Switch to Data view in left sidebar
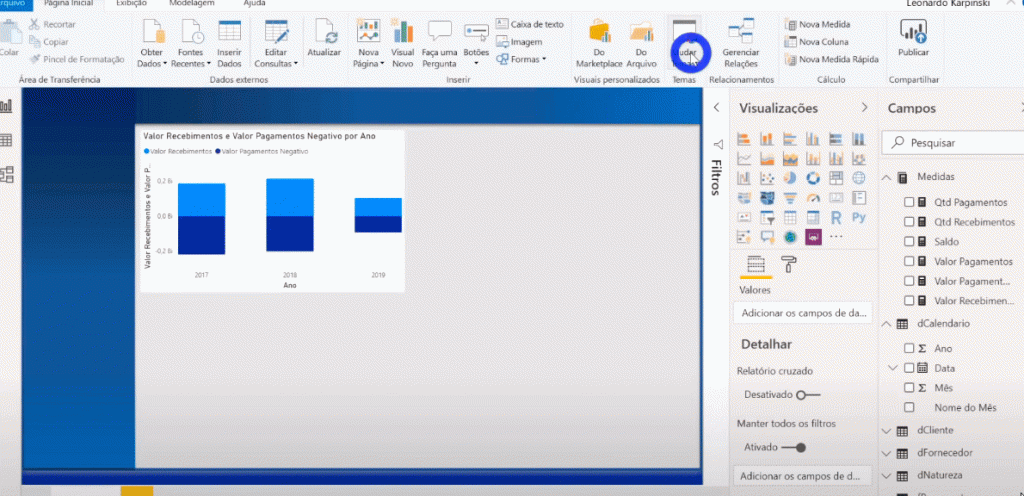The image size is (1024, 496). pos(7,140)
